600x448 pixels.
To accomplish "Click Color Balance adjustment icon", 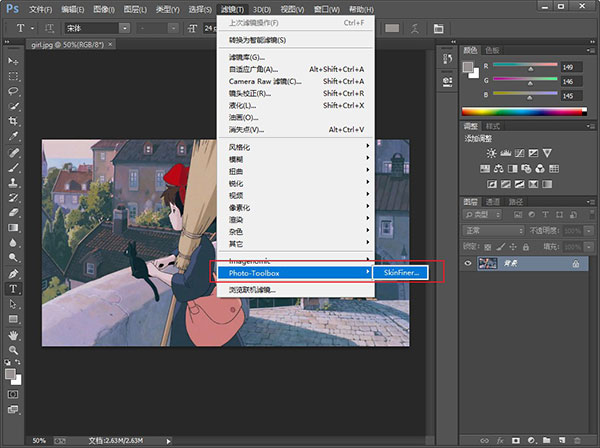I will point(499,168).
